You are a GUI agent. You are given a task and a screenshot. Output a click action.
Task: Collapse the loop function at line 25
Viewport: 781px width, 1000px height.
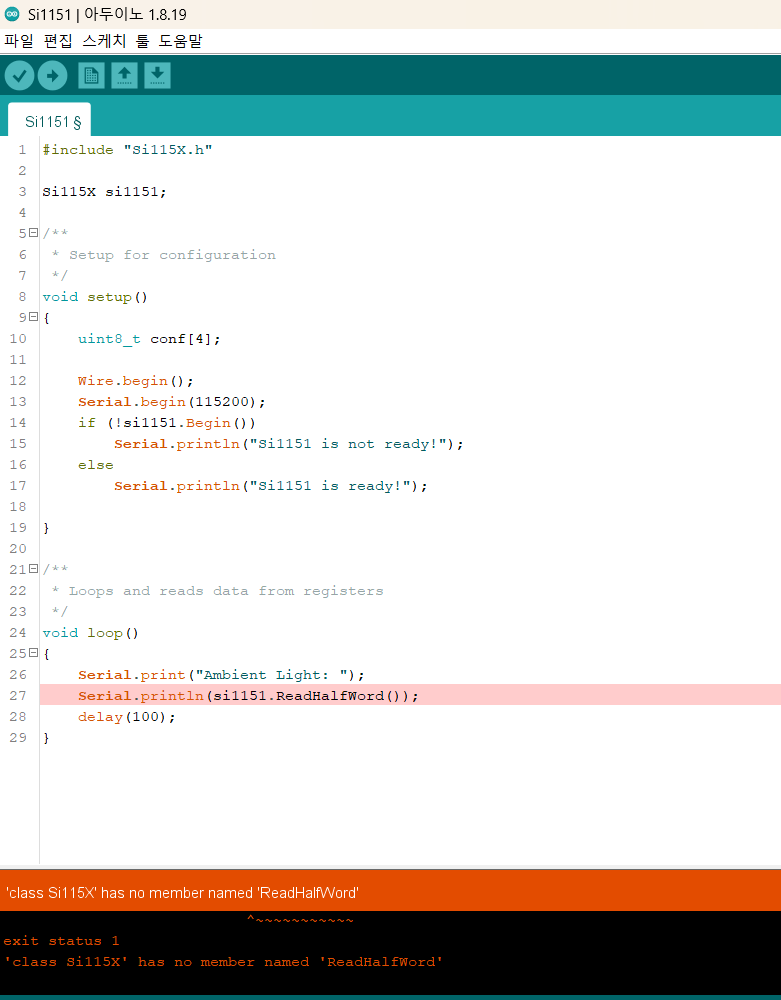34,653
